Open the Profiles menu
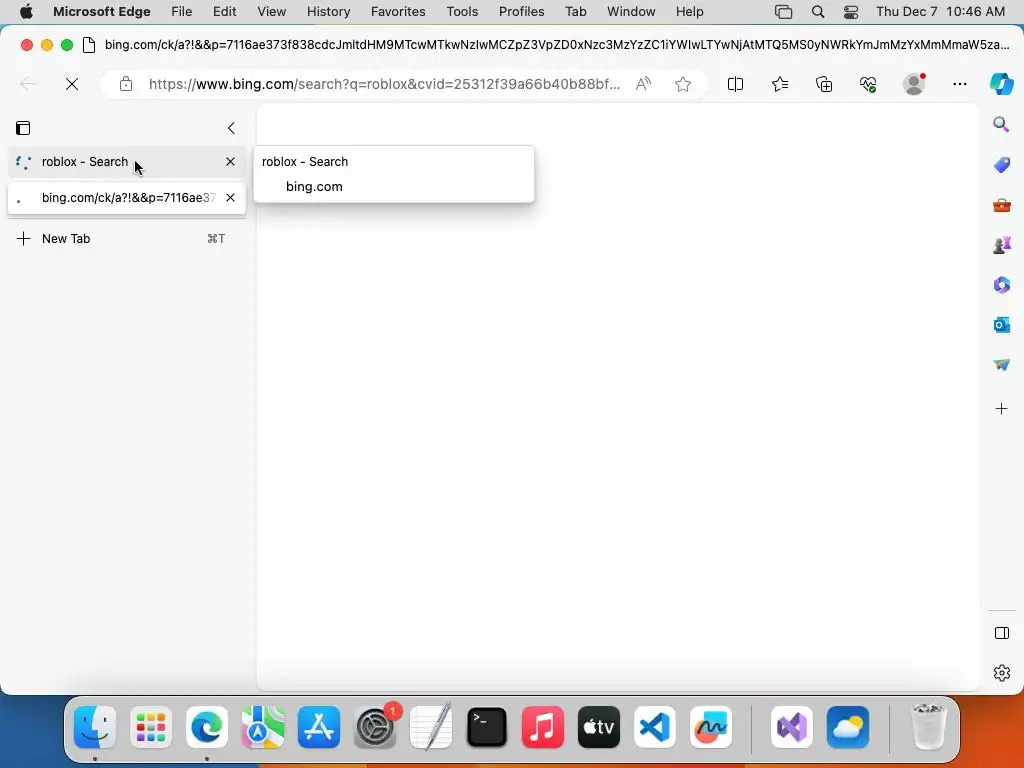Viewport: 1024px width, 768px height. 521,12
